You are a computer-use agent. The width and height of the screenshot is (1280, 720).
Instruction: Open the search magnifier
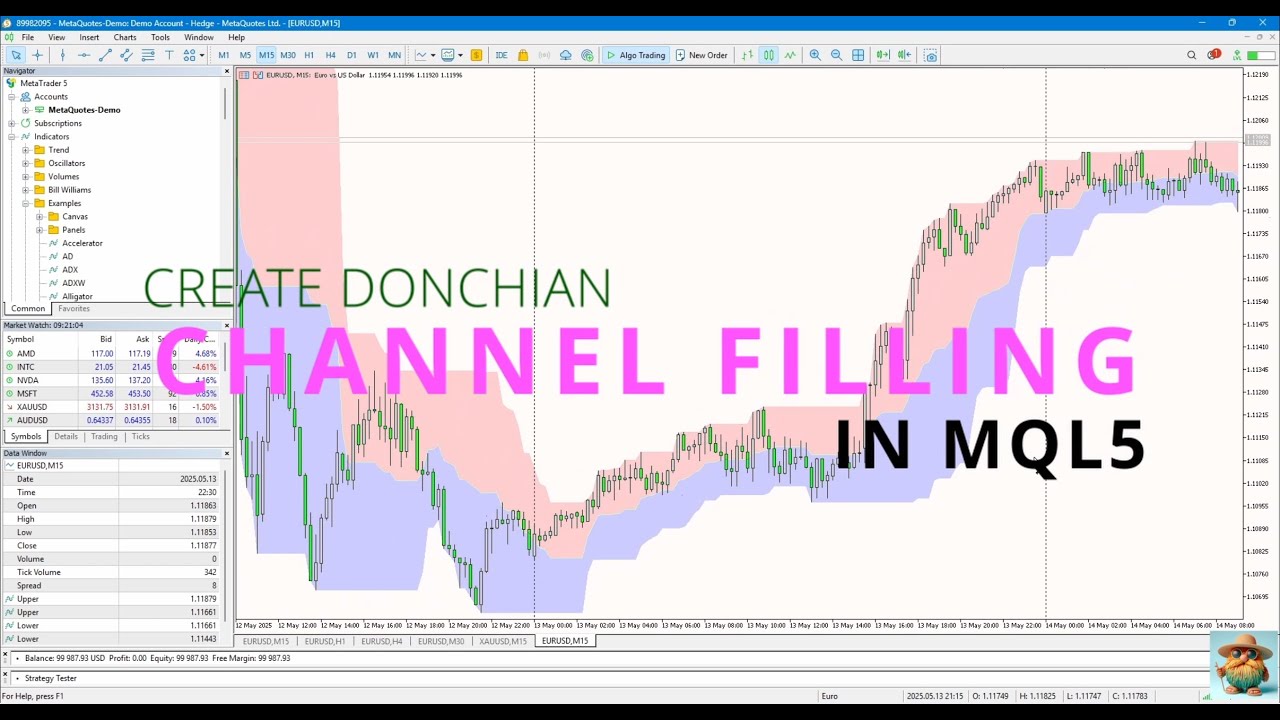tap(1191, 55)
